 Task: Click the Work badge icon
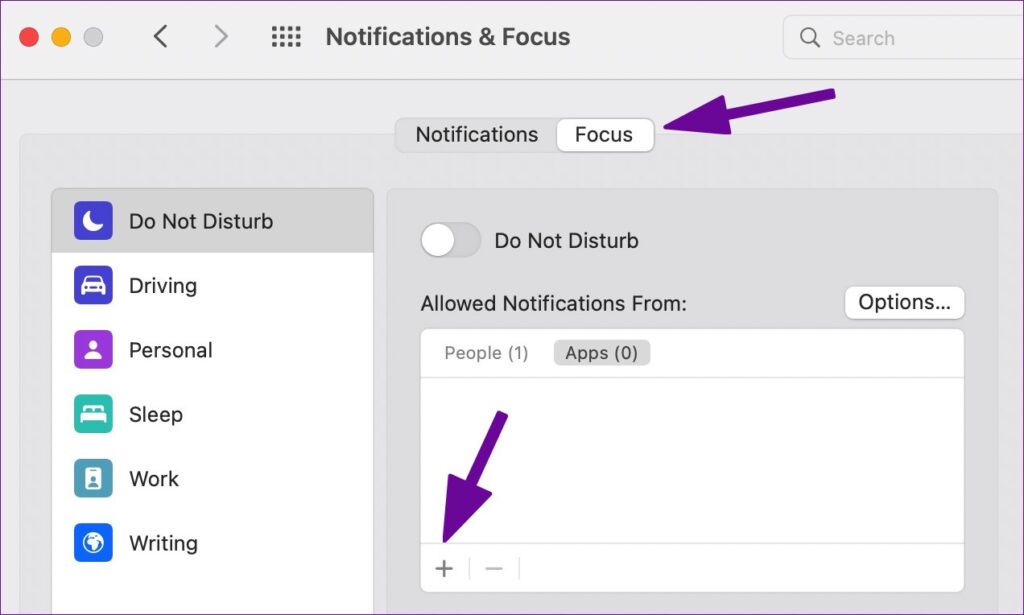pyautogui.click(x=93, y=479)
